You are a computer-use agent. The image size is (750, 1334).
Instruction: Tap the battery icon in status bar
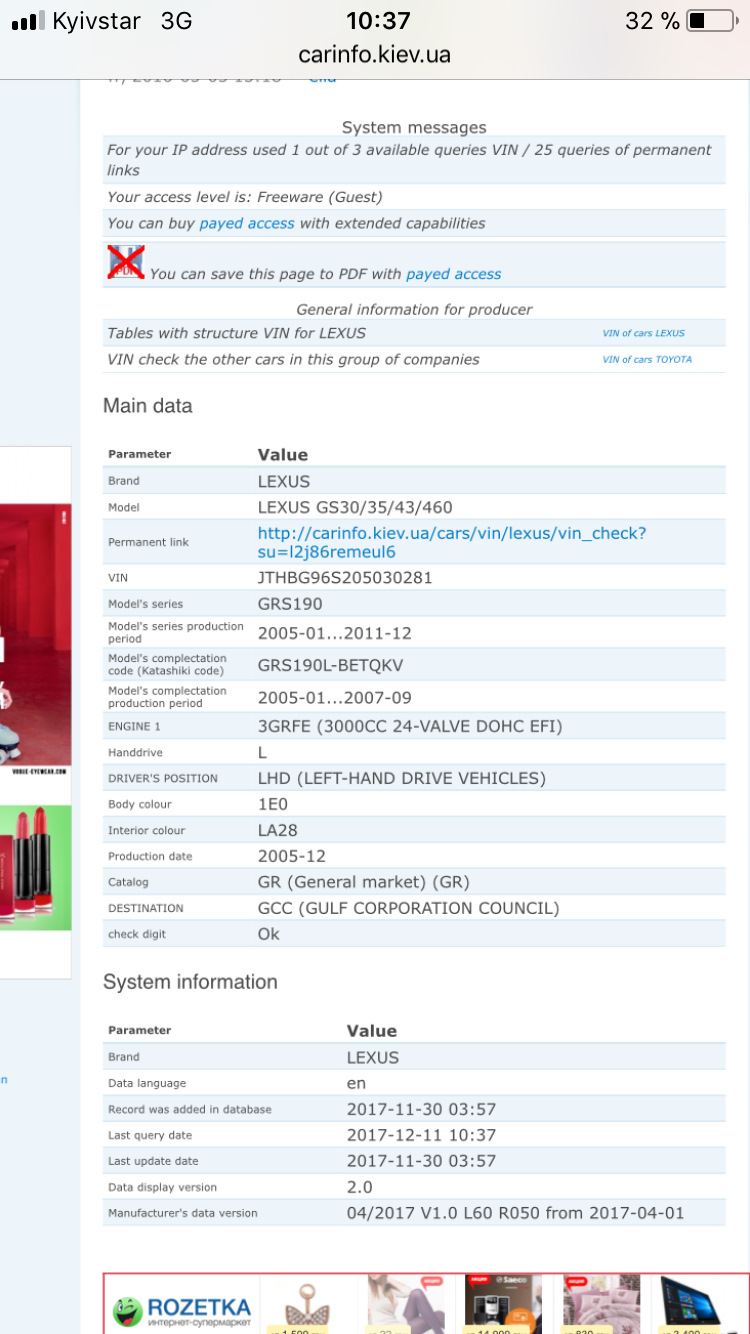pos(711,20)
